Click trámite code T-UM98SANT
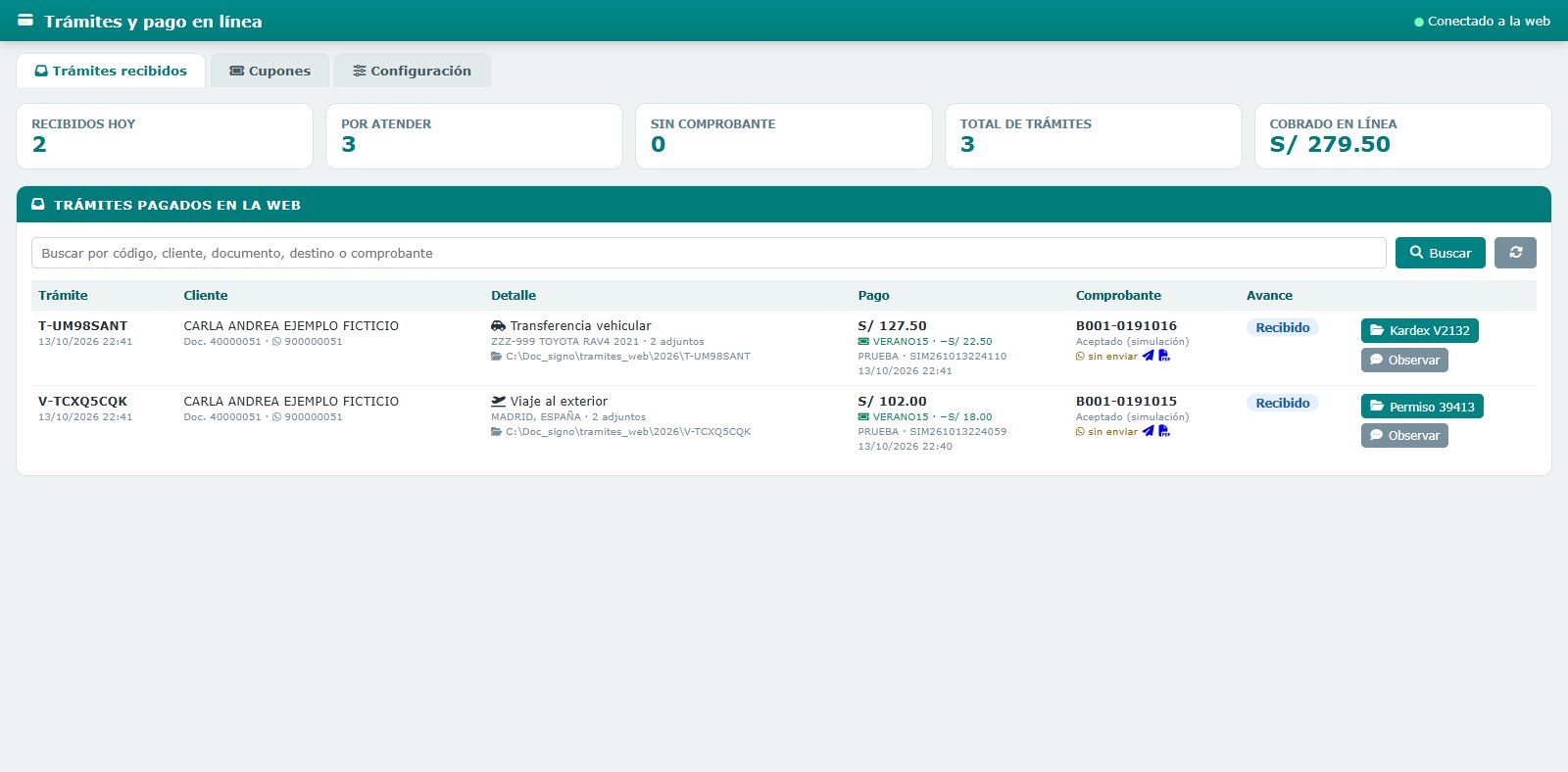This screenshot has height=772, width=1568. [82, 325]
